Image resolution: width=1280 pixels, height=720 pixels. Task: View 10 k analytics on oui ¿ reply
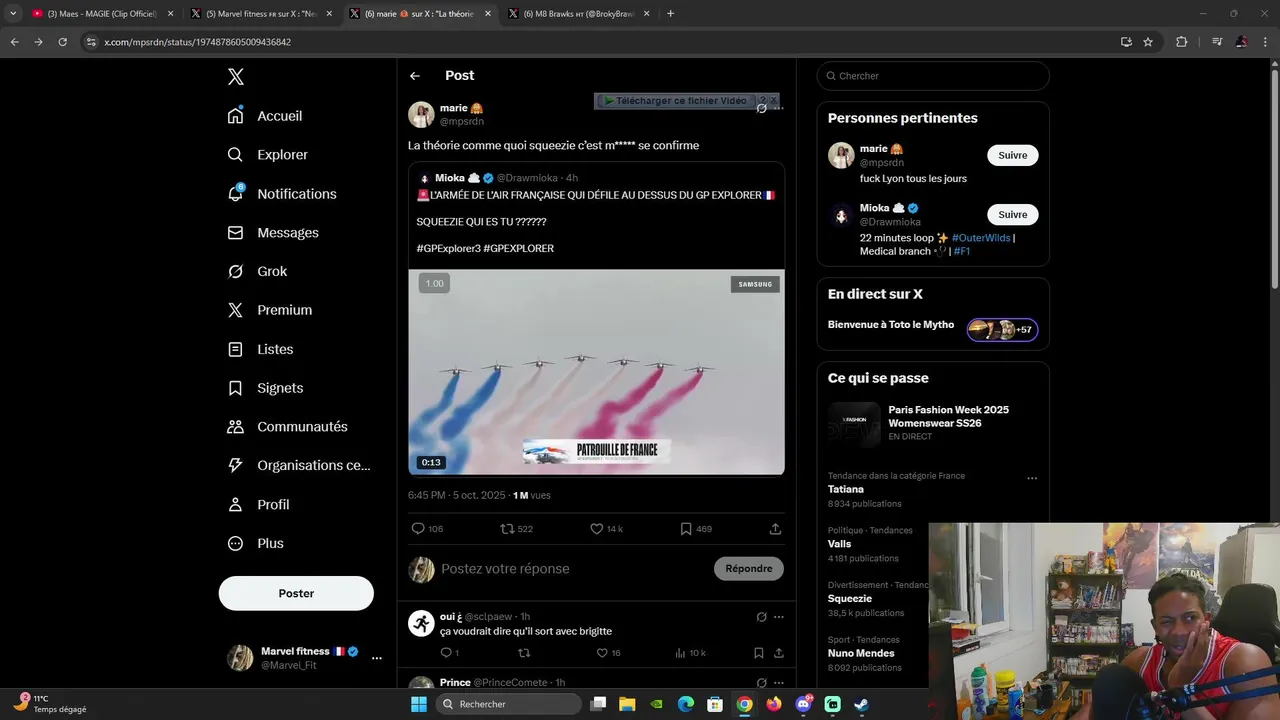[x=690, y=653]
